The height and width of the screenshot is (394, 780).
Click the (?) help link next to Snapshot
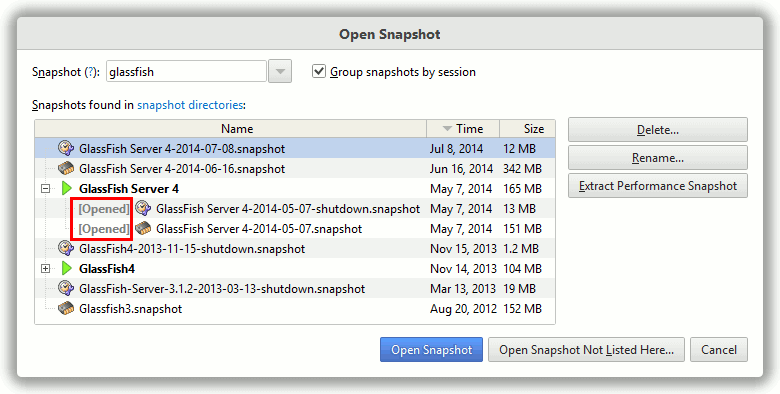tap(91, 72)
